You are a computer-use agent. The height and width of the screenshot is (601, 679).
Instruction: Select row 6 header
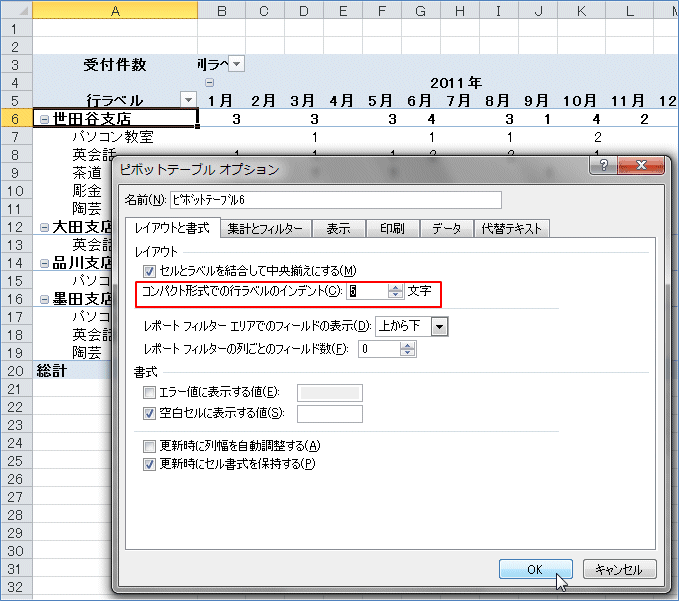click(x=16, y=119)
